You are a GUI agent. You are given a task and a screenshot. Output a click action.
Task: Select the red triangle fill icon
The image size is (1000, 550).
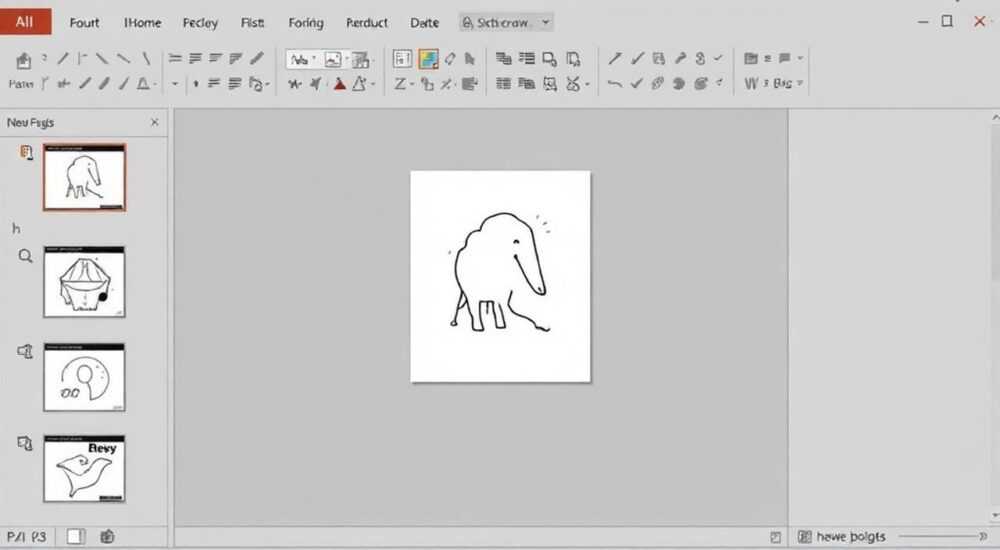click(x=340, y=84)
